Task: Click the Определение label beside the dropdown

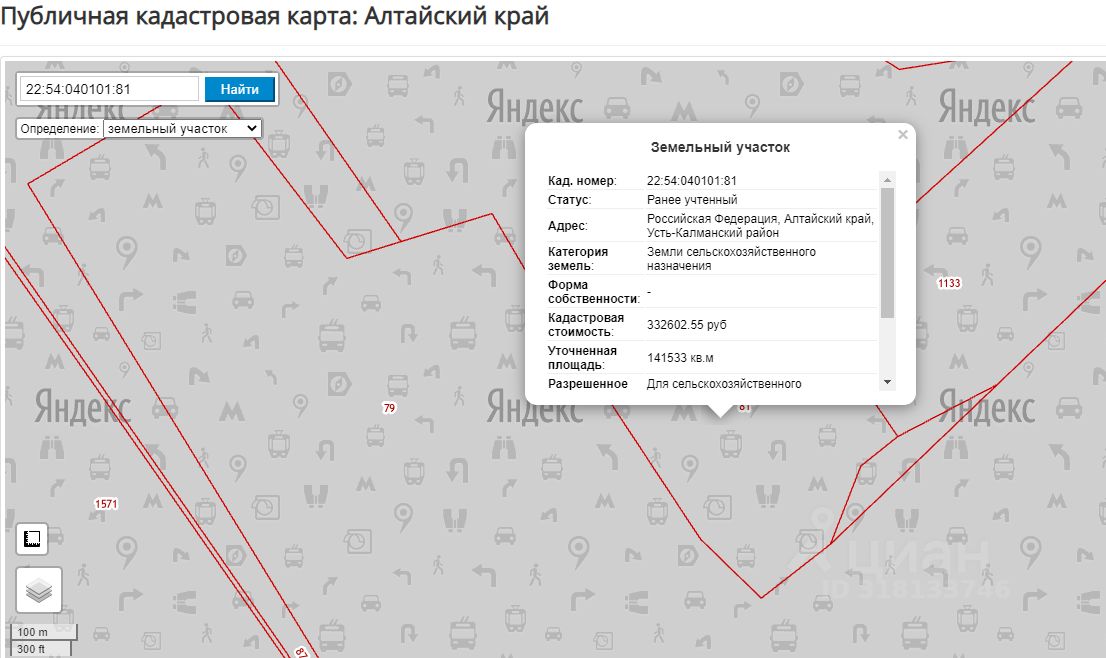Action: (60, 129)
